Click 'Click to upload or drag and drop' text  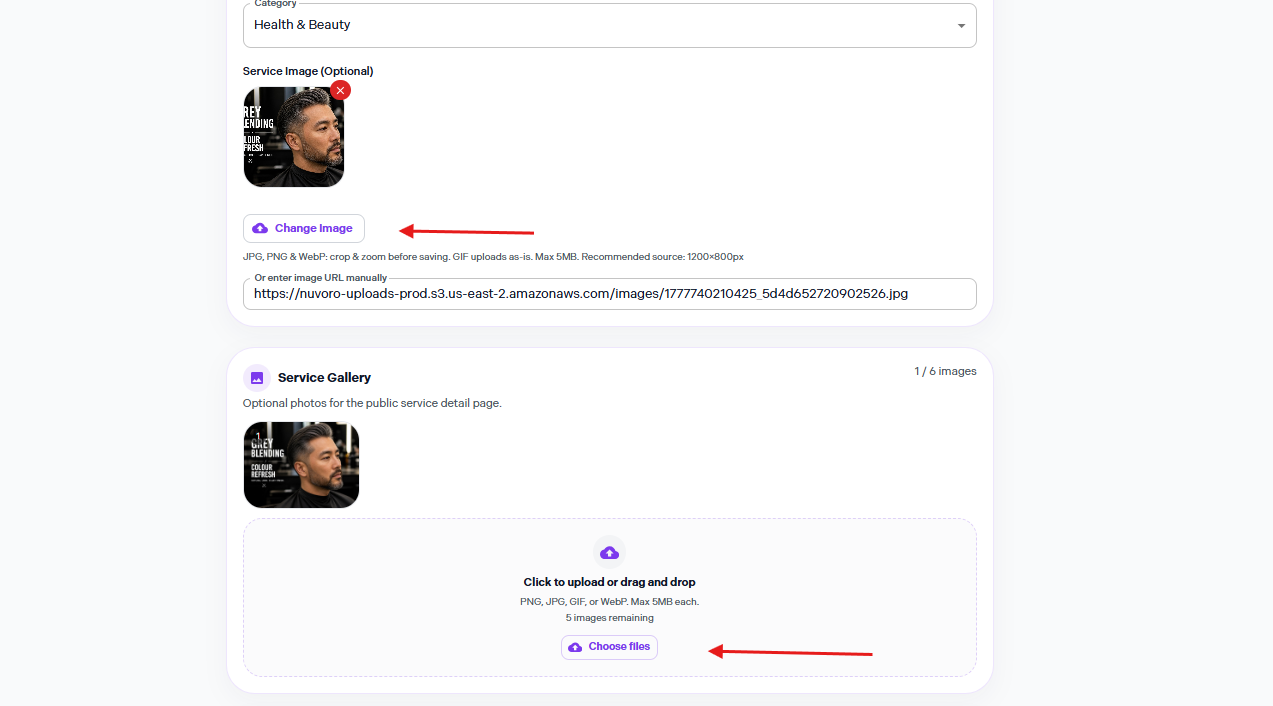point(609,582)
